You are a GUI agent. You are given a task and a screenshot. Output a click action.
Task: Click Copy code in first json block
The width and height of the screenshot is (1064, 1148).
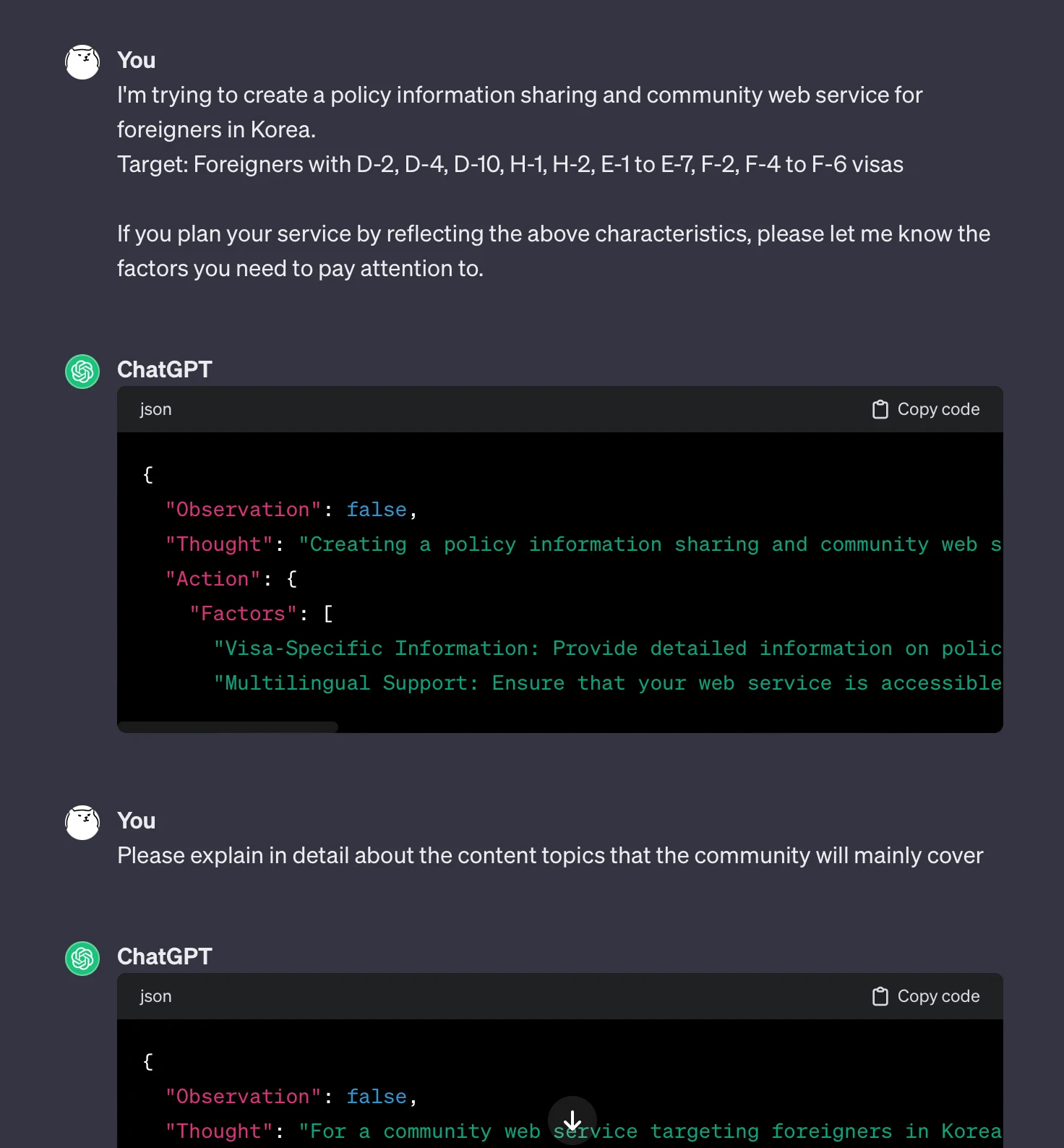(926, 409)
